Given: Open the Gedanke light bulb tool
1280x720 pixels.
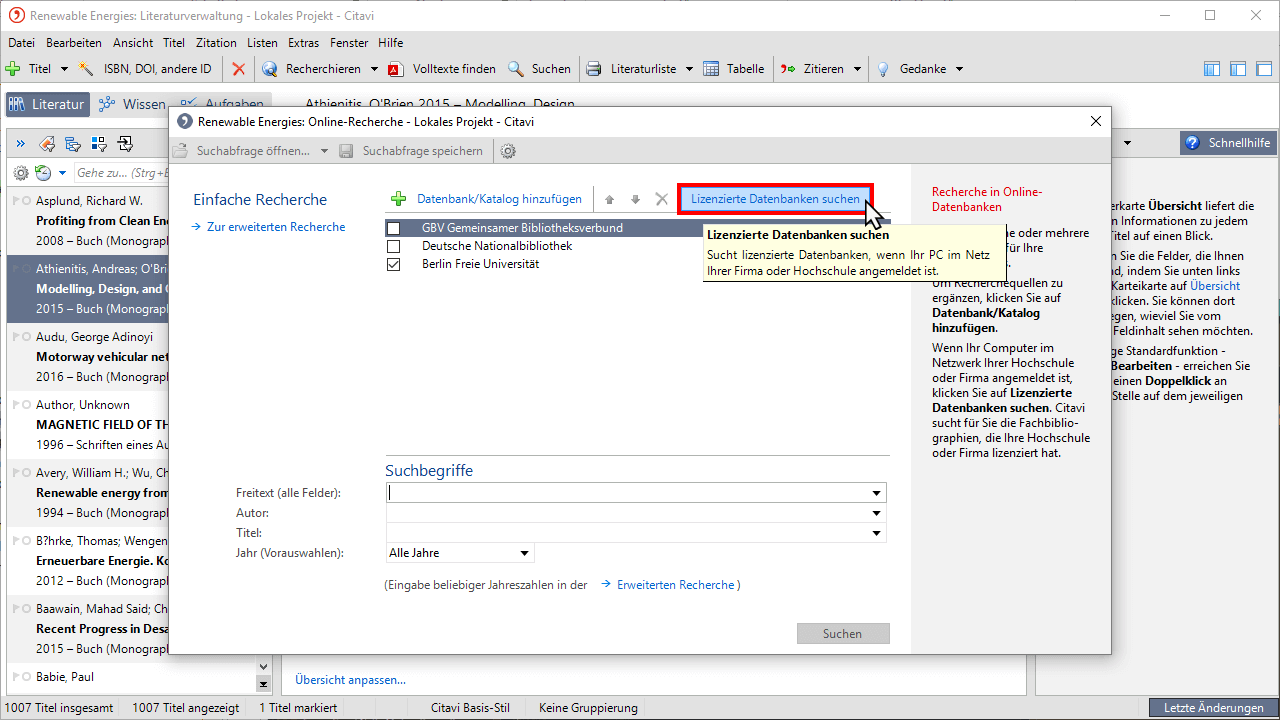Looking at the screenshot, I should tap(883, 69).
